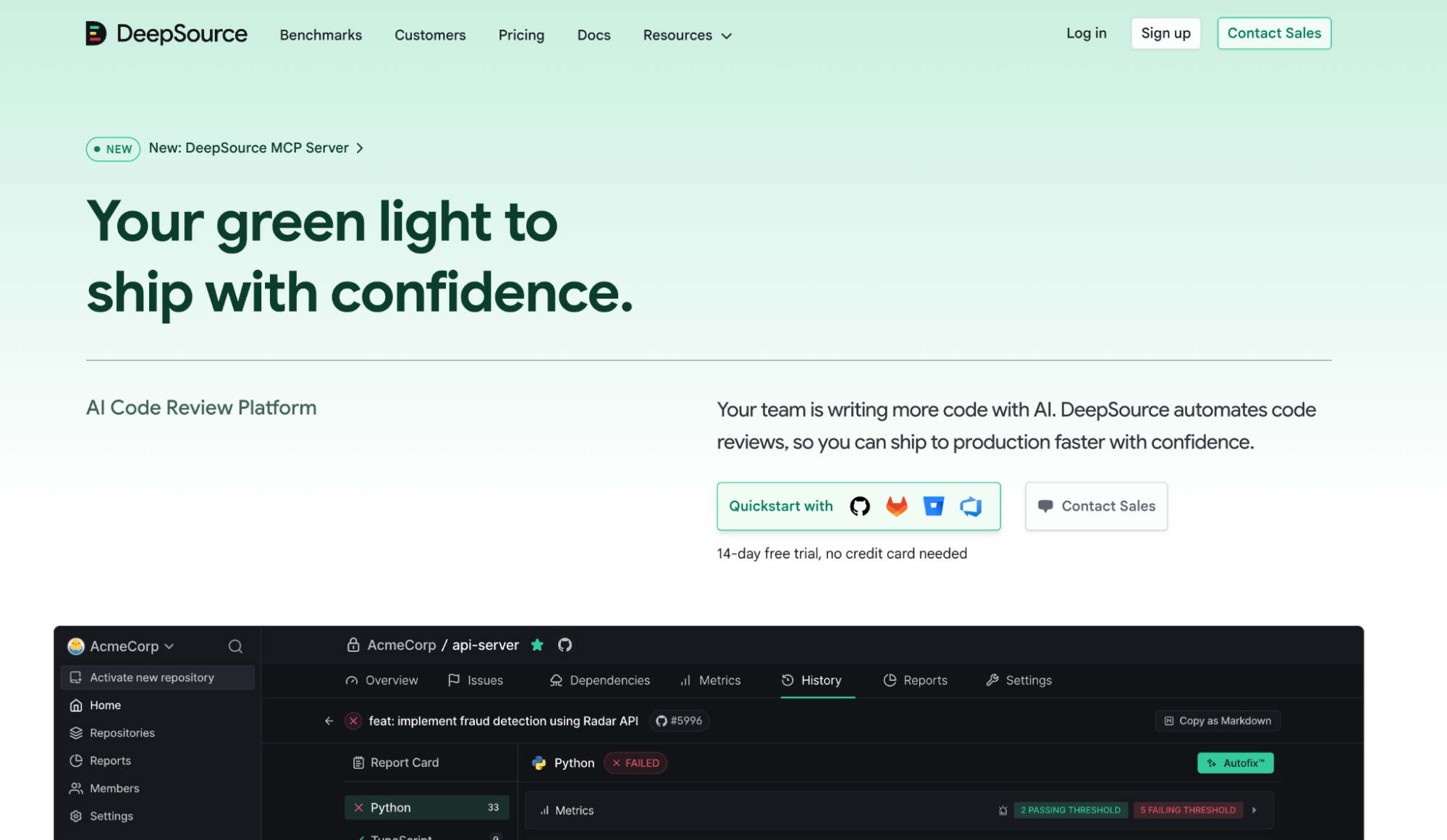
Task: Click the Autofix button
Action: click(1235, 763)
